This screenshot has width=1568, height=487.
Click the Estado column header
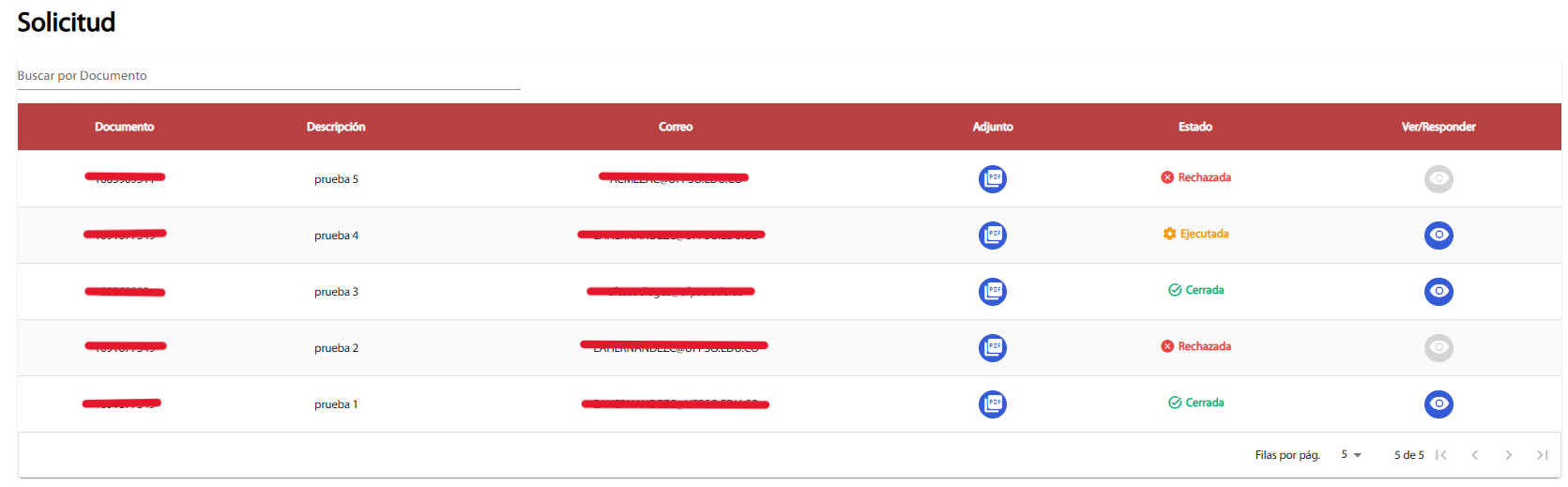pyautogui.click(x=1195, y=127)
